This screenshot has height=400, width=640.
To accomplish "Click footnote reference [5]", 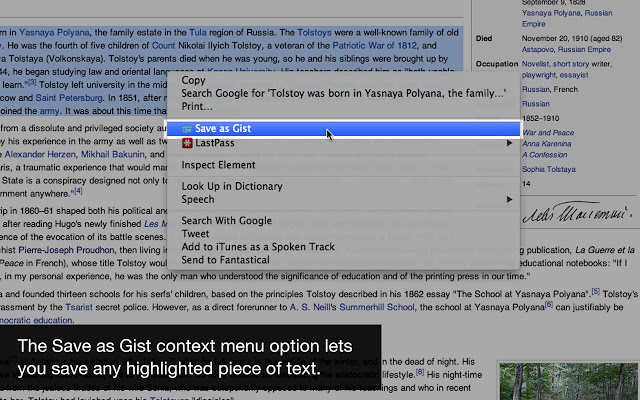I will point(596,291).
